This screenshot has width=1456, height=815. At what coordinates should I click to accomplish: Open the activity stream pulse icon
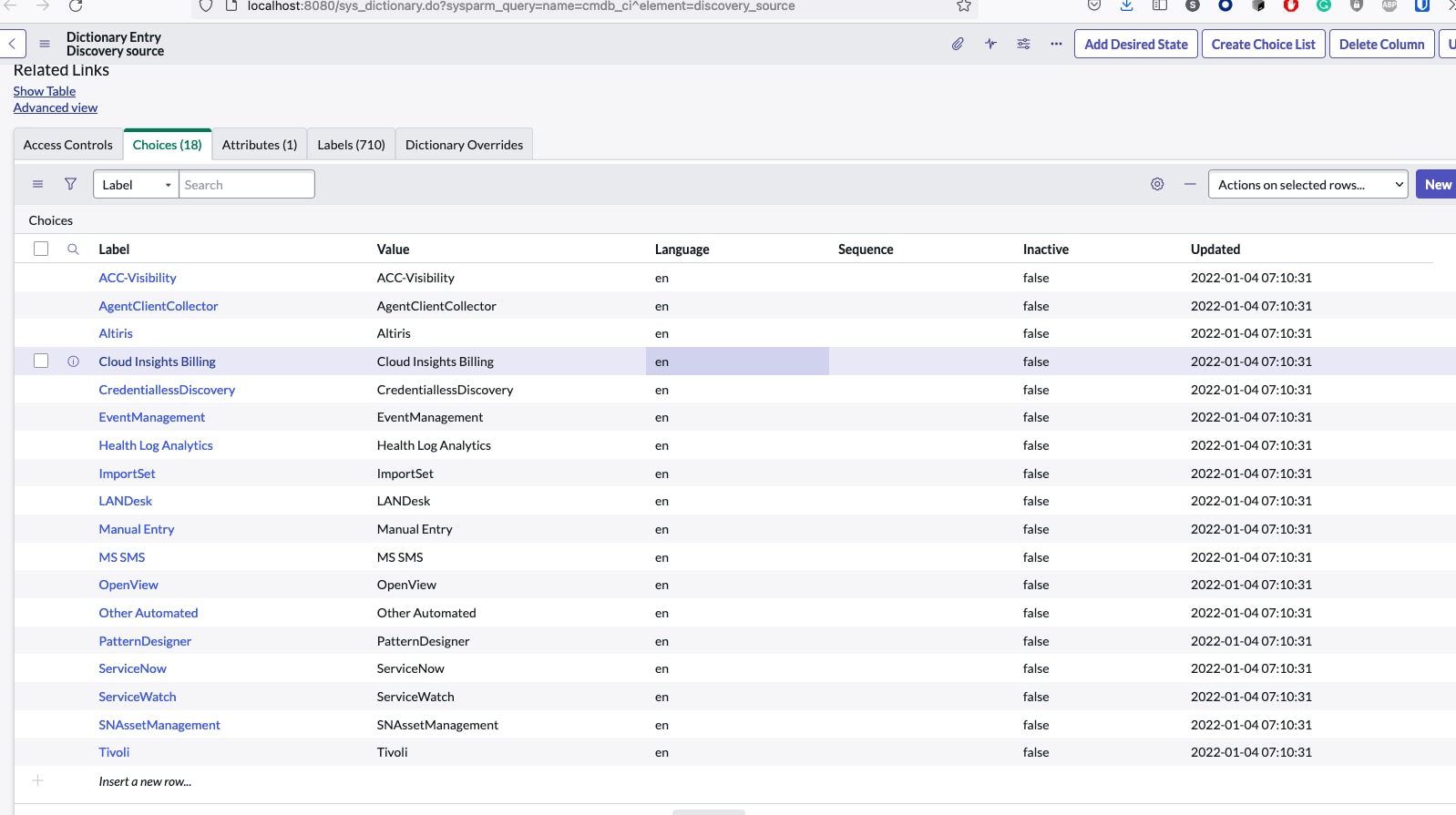click(990, 44)
